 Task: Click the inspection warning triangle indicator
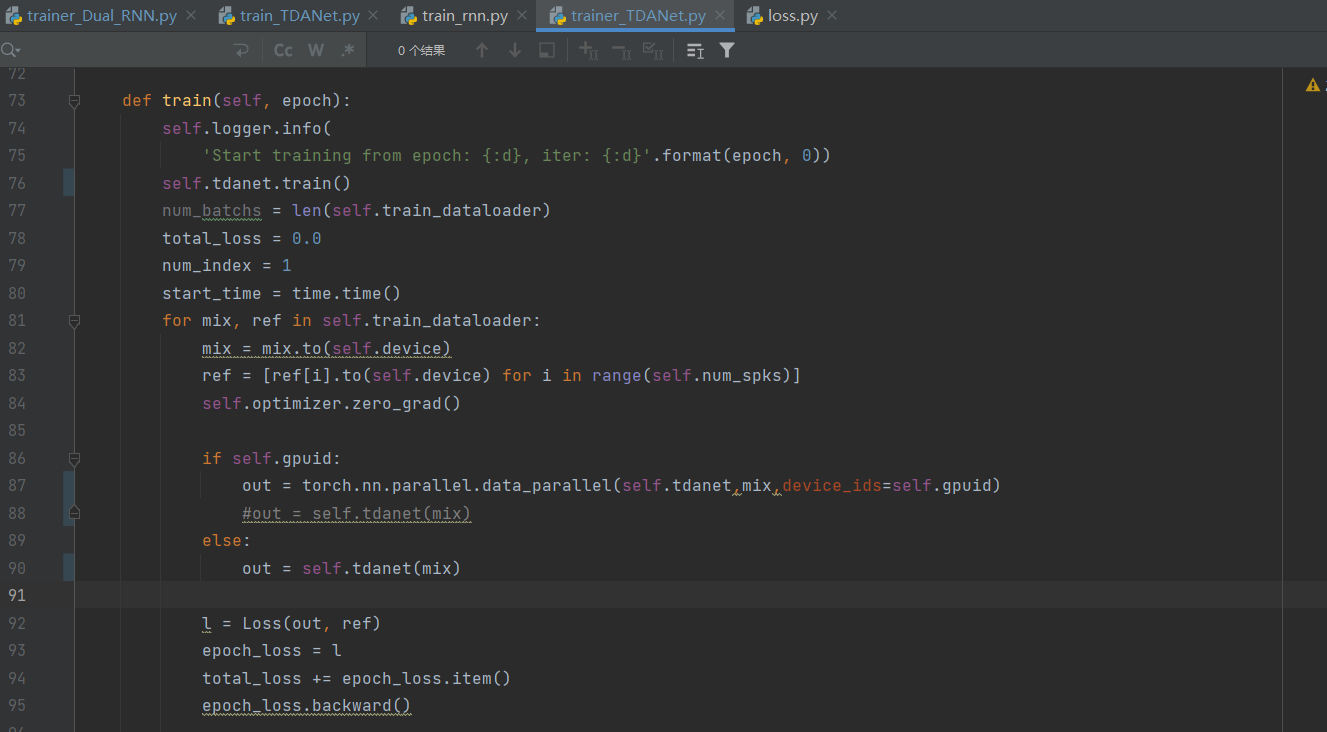click(1311, 84)
